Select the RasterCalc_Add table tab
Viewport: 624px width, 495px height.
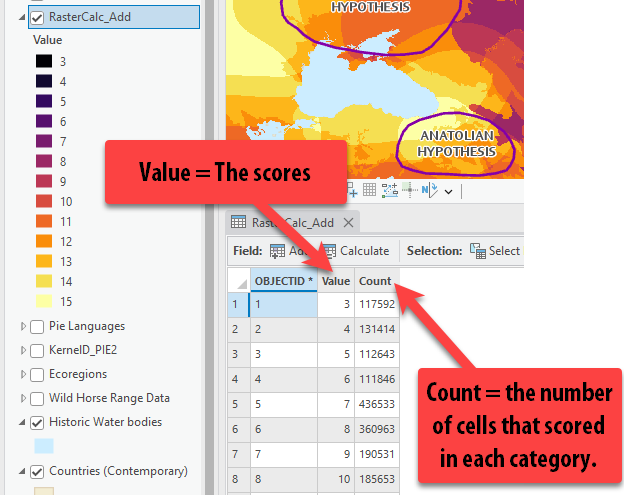point(292,223)
